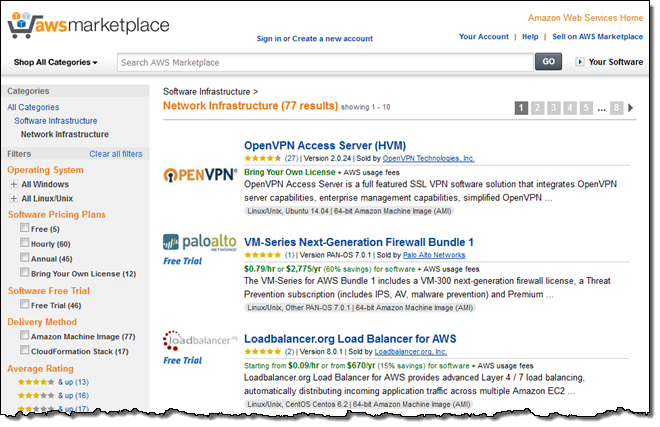Toggle the Hourly pricing plan checkbox

tap(25, 243)
